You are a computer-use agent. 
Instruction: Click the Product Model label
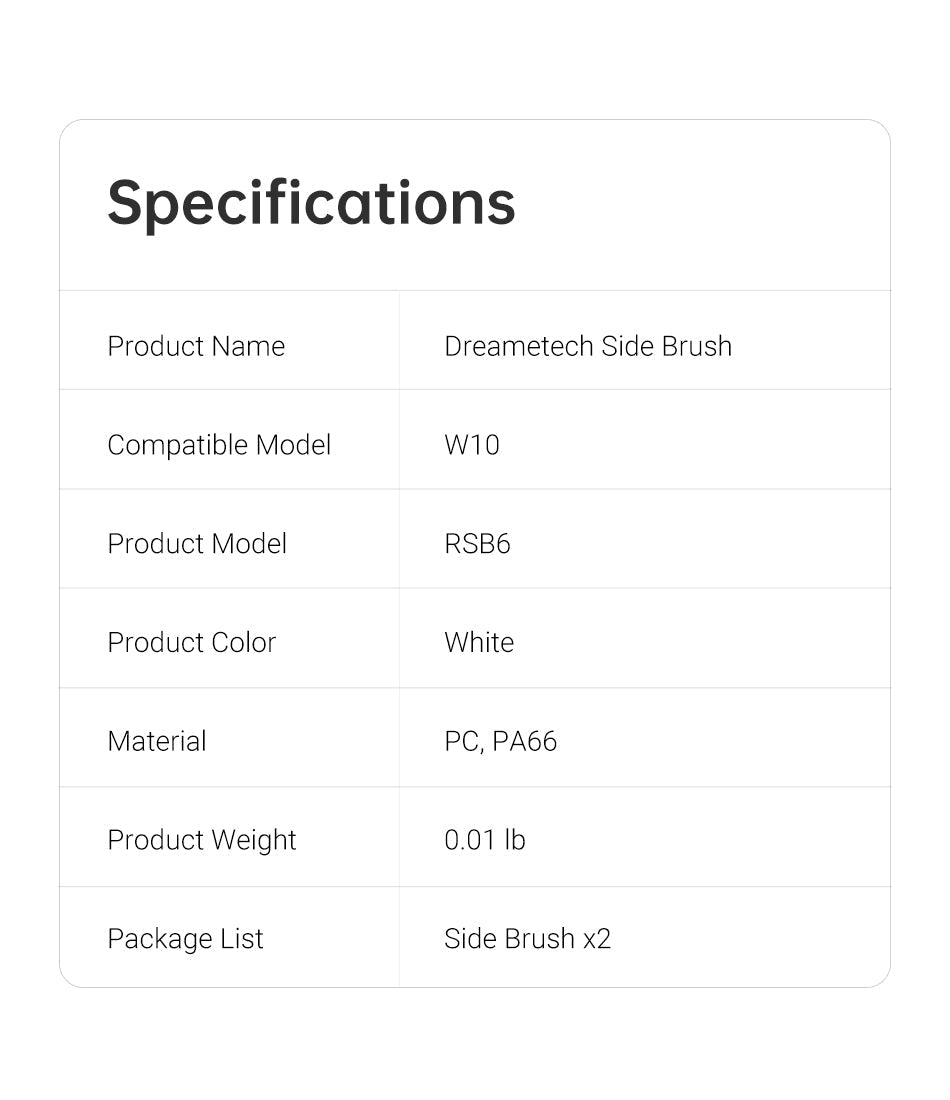pyautogui.click(x=197, y=544)
